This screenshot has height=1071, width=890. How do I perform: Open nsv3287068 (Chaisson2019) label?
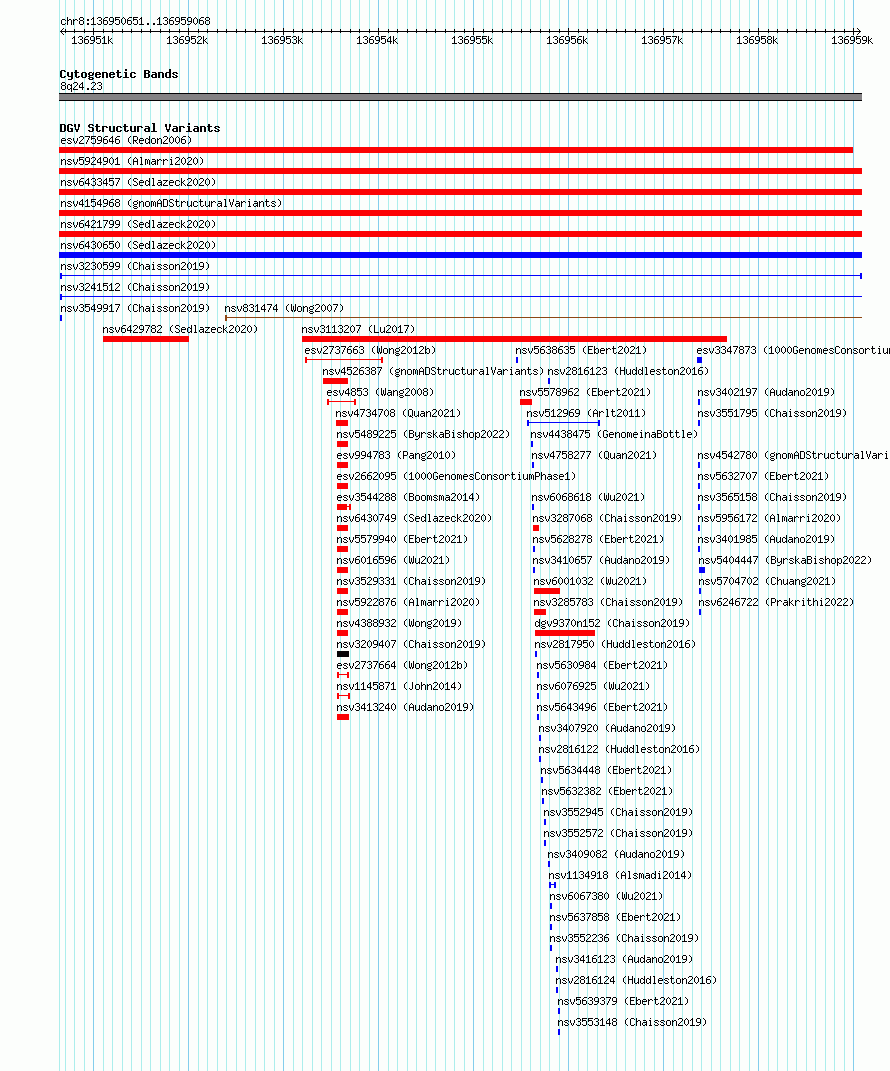pos(607,518)
